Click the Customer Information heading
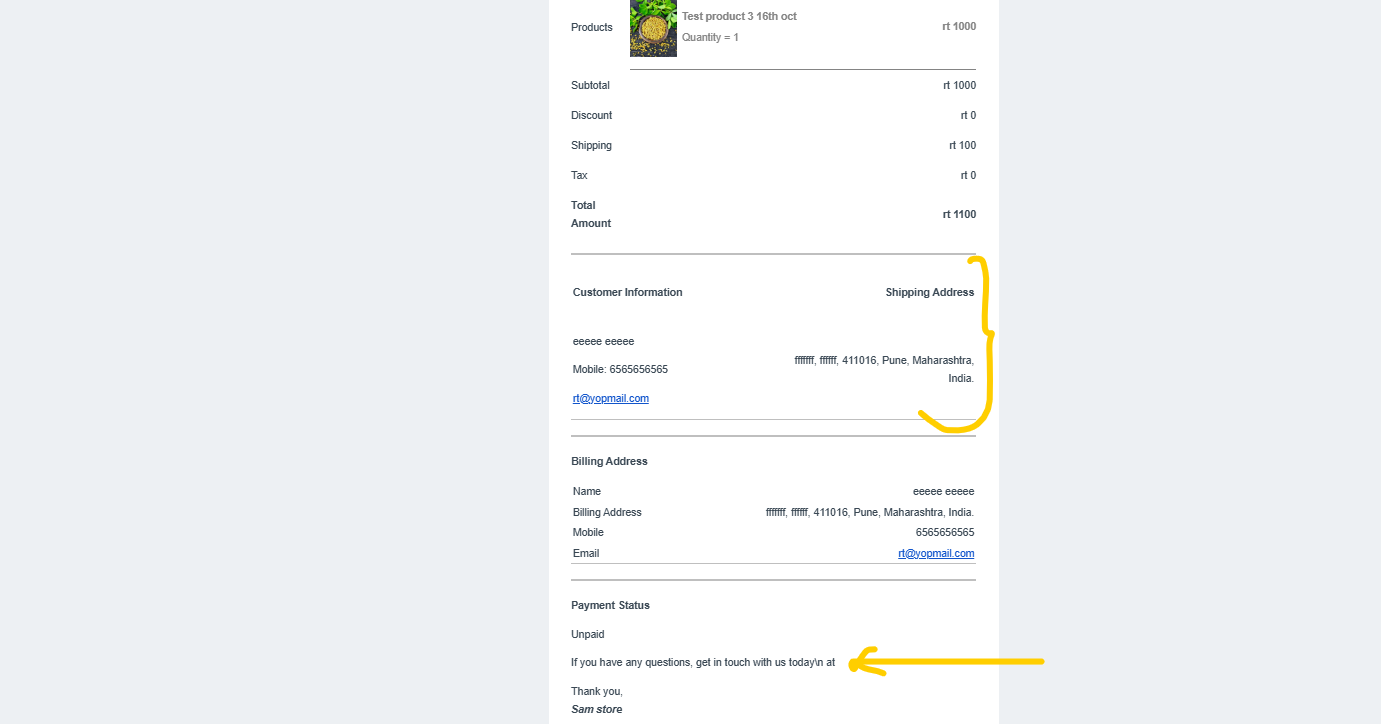This screenshot has width=1381, height=724. click(x=628, y=292)
